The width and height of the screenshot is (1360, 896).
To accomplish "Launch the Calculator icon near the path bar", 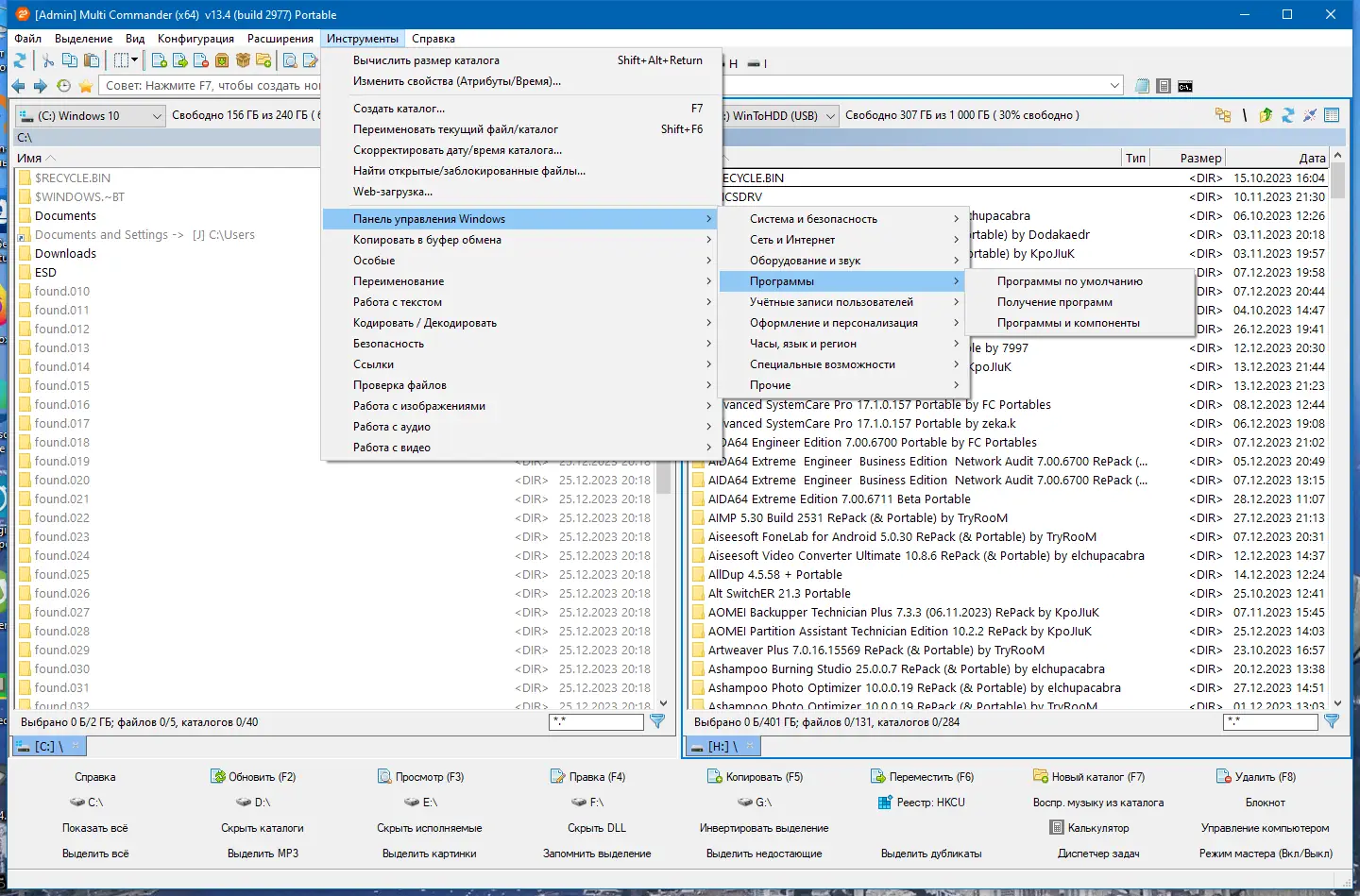I will (x=1164, y=85).
